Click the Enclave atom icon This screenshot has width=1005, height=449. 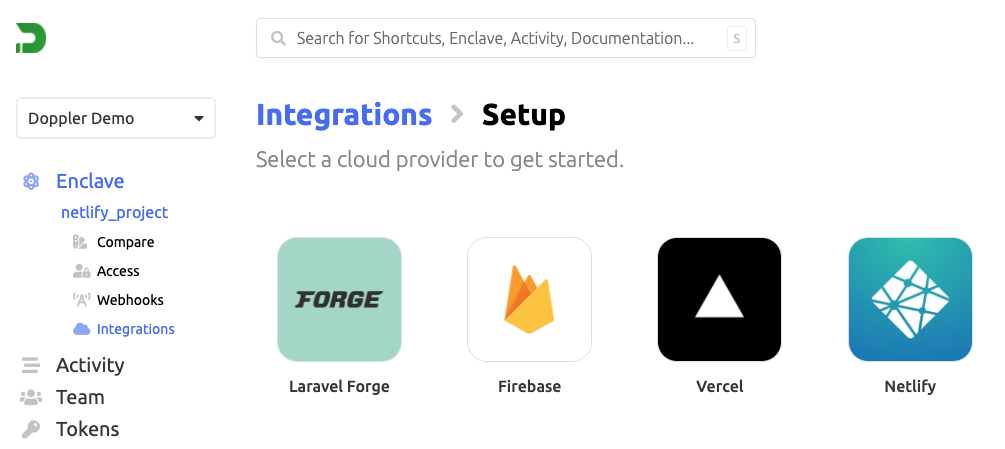coord(31,181)
